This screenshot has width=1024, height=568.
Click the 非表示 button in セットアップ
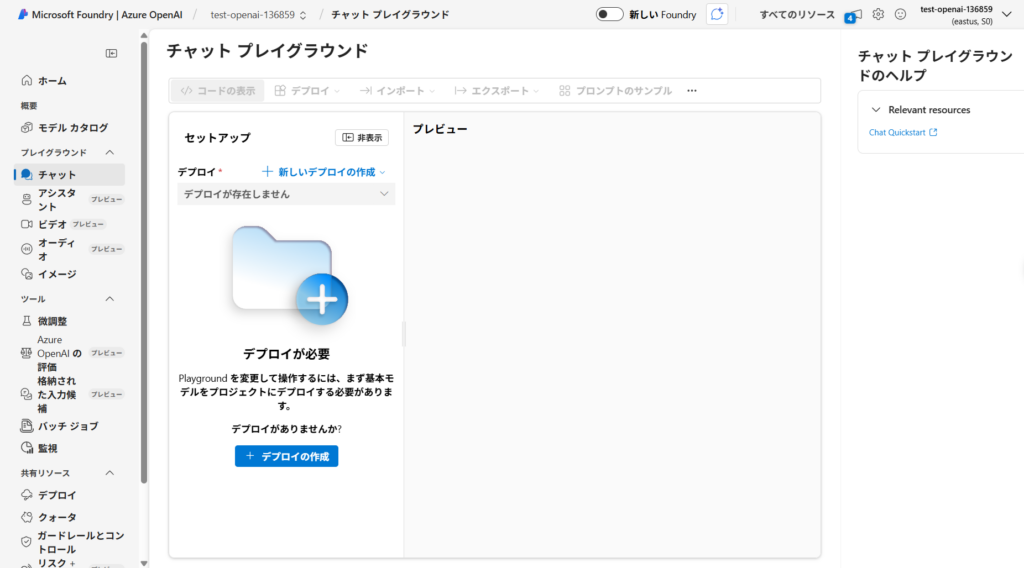[x=362, y=138]
